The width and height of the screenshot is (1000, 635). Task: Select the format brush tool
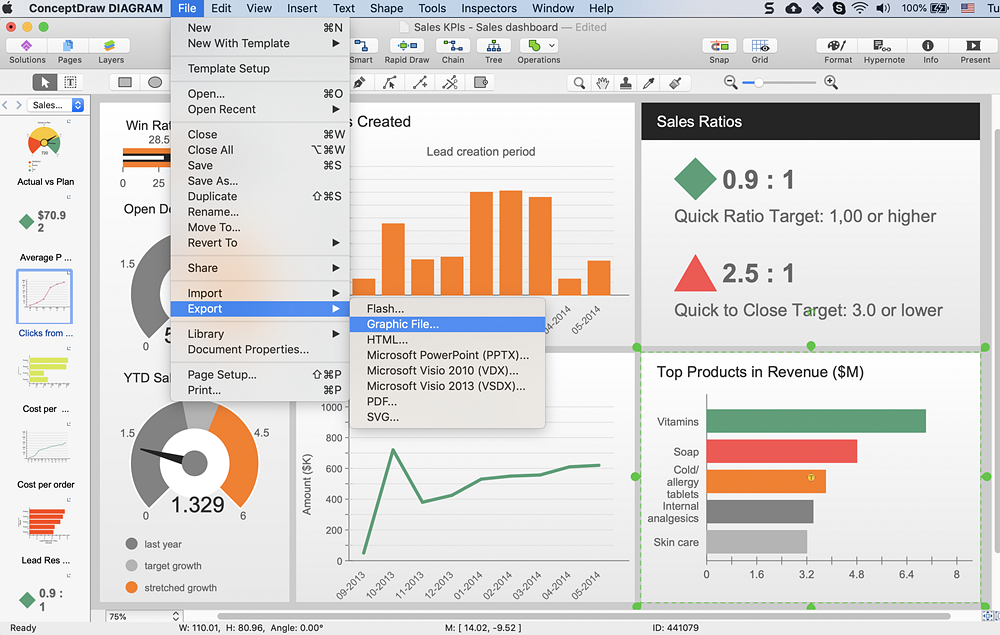tap(675, 83)
